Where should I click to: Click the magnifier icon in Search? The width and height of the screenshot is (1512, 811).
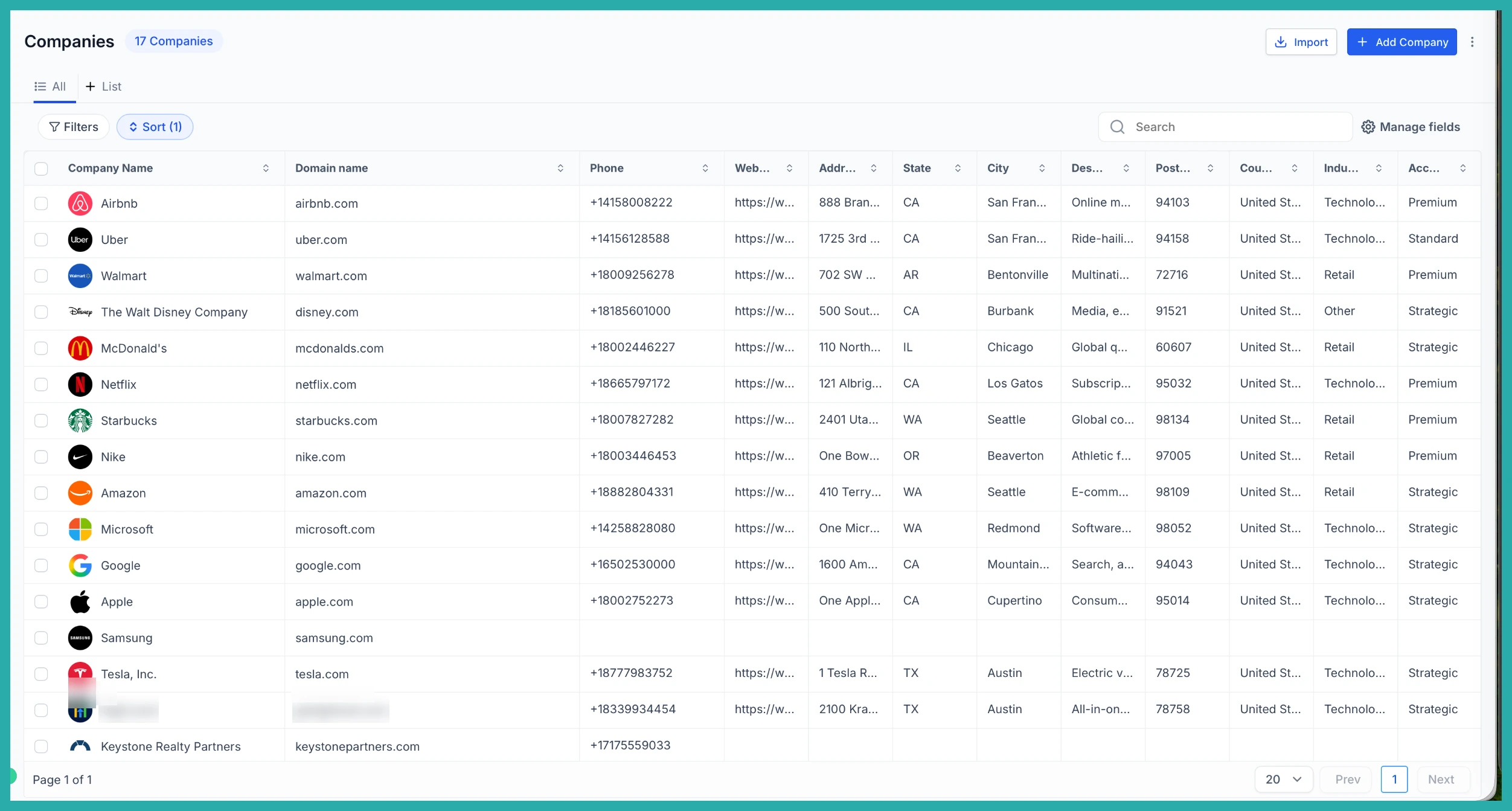click(1117, 127)
